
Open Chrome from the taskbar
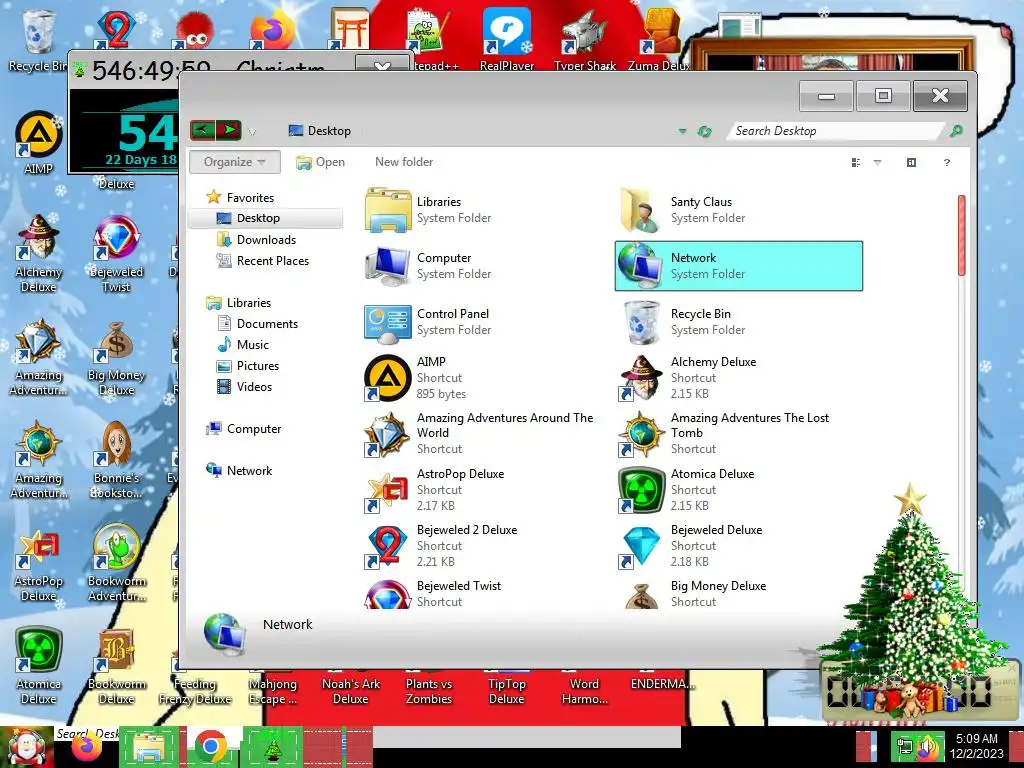pos(210,746)
